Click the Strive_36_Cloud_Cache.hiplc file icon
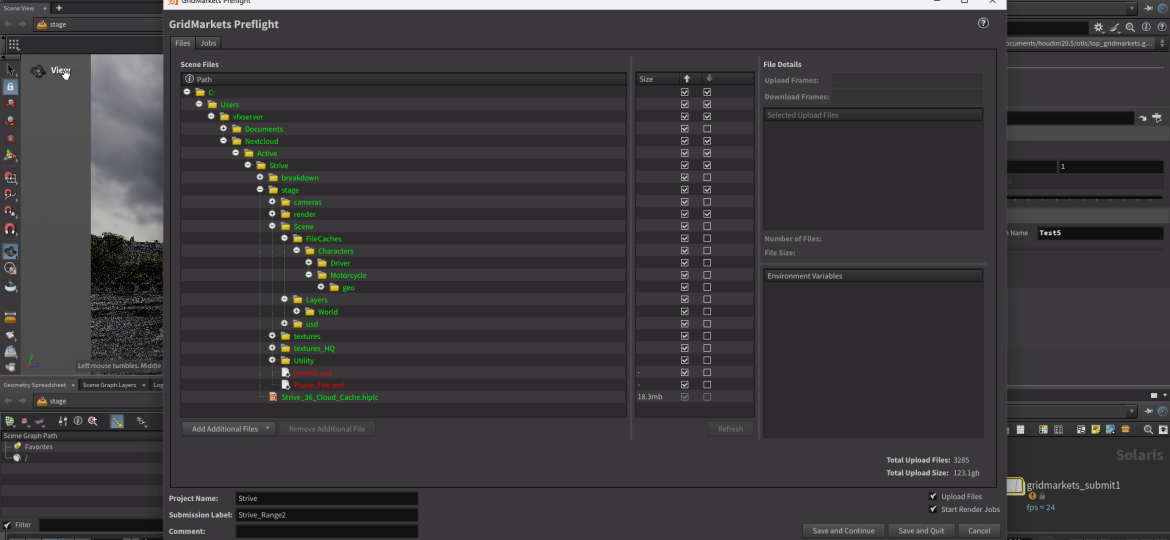1170x540 pixels. click(x=273, y=397)
